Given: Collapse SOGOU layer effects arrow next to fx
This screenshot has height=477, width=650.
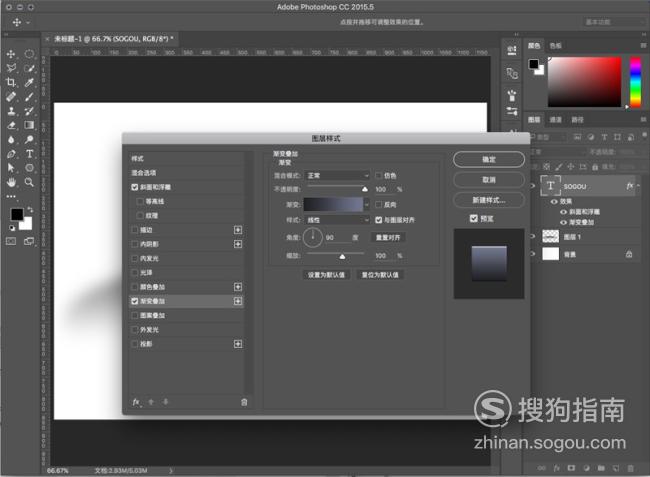Looking at the screenshot, I should click(638, 186).
